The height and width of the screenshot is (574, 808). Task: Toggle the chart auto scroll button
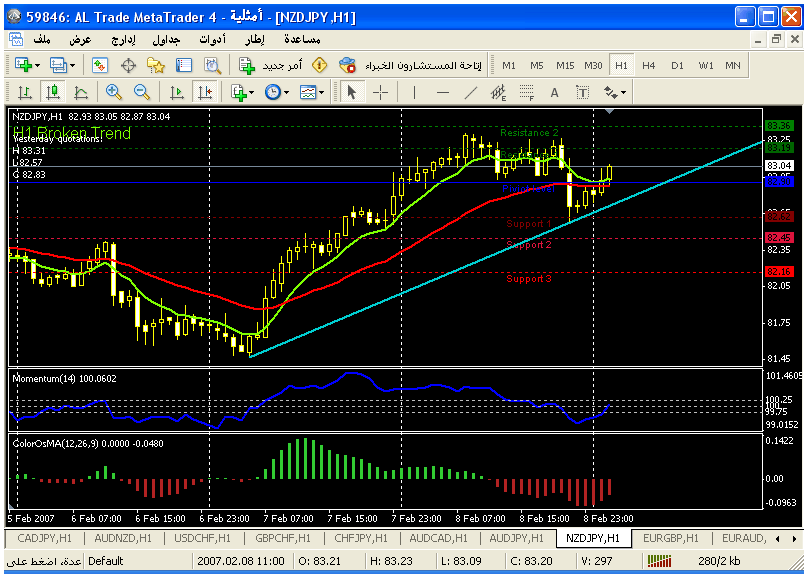tap(176, 92)
